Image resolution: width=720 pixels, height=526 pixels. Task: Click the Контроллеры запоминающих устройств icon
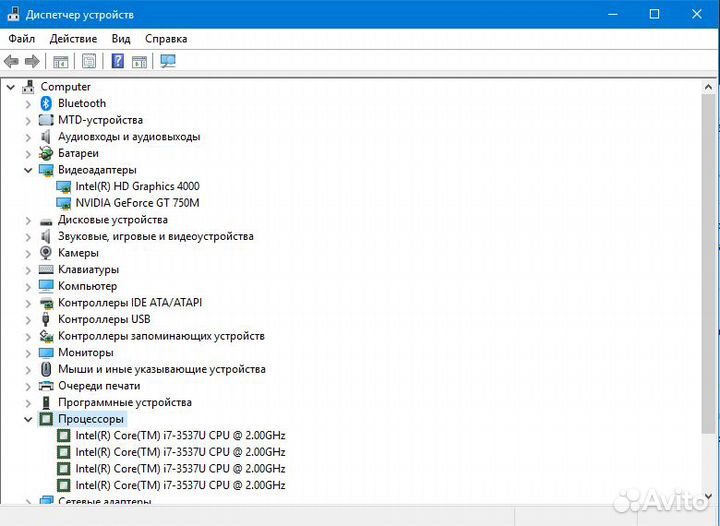pos(46,336)
